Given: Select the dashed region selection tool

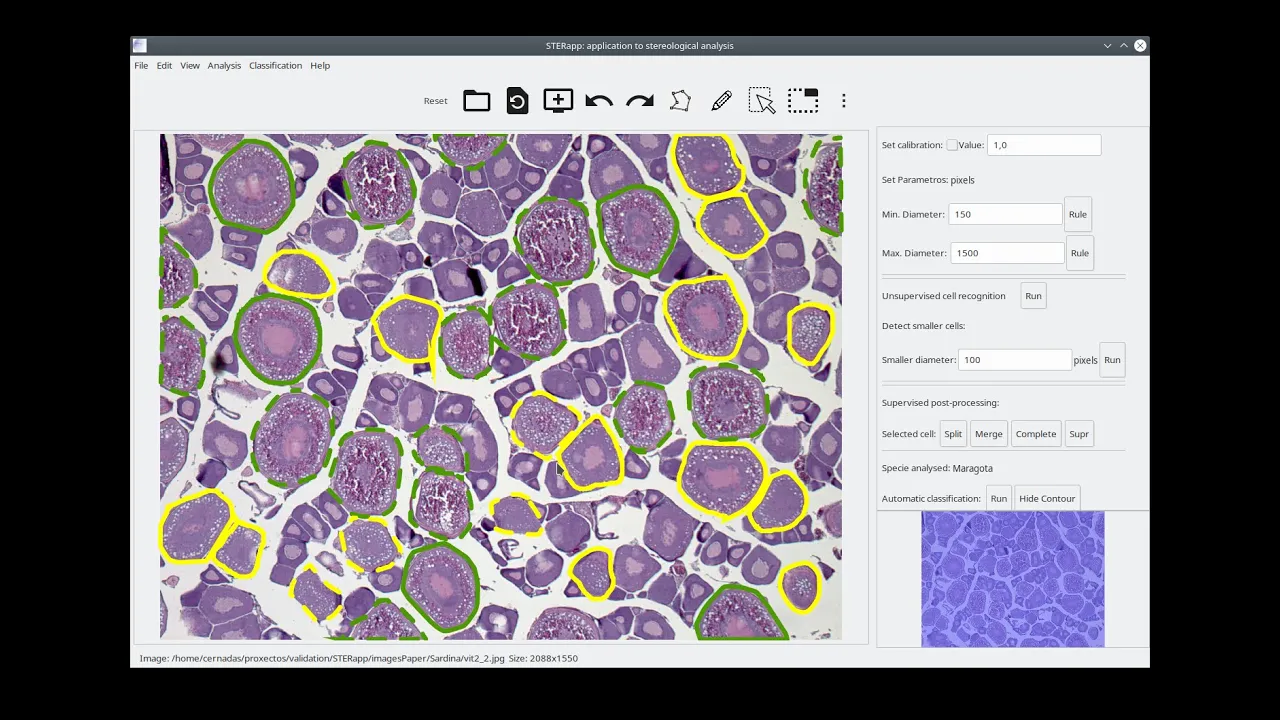Looking at the screenshot, I should pos(803,101).
